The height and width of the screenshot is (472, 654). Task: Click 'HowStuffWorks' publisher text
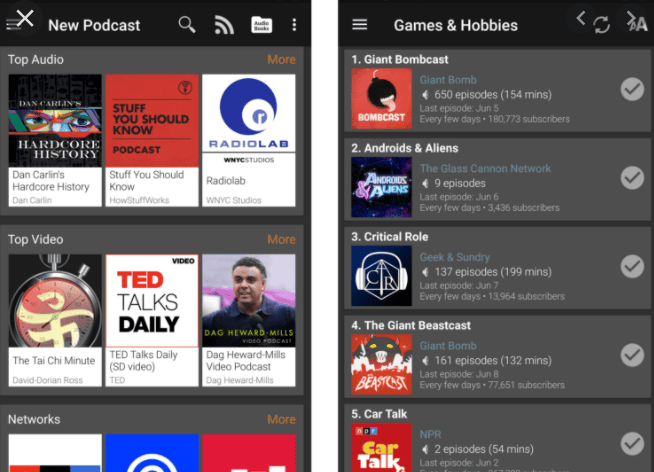(x=139, y=200)
